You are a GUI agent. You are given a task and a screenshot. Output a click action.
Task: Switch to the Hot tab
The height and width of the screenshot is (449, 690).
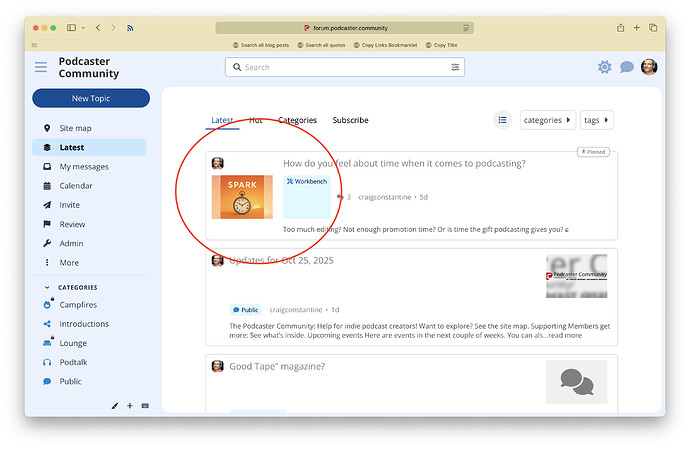[x=255, y=120]
